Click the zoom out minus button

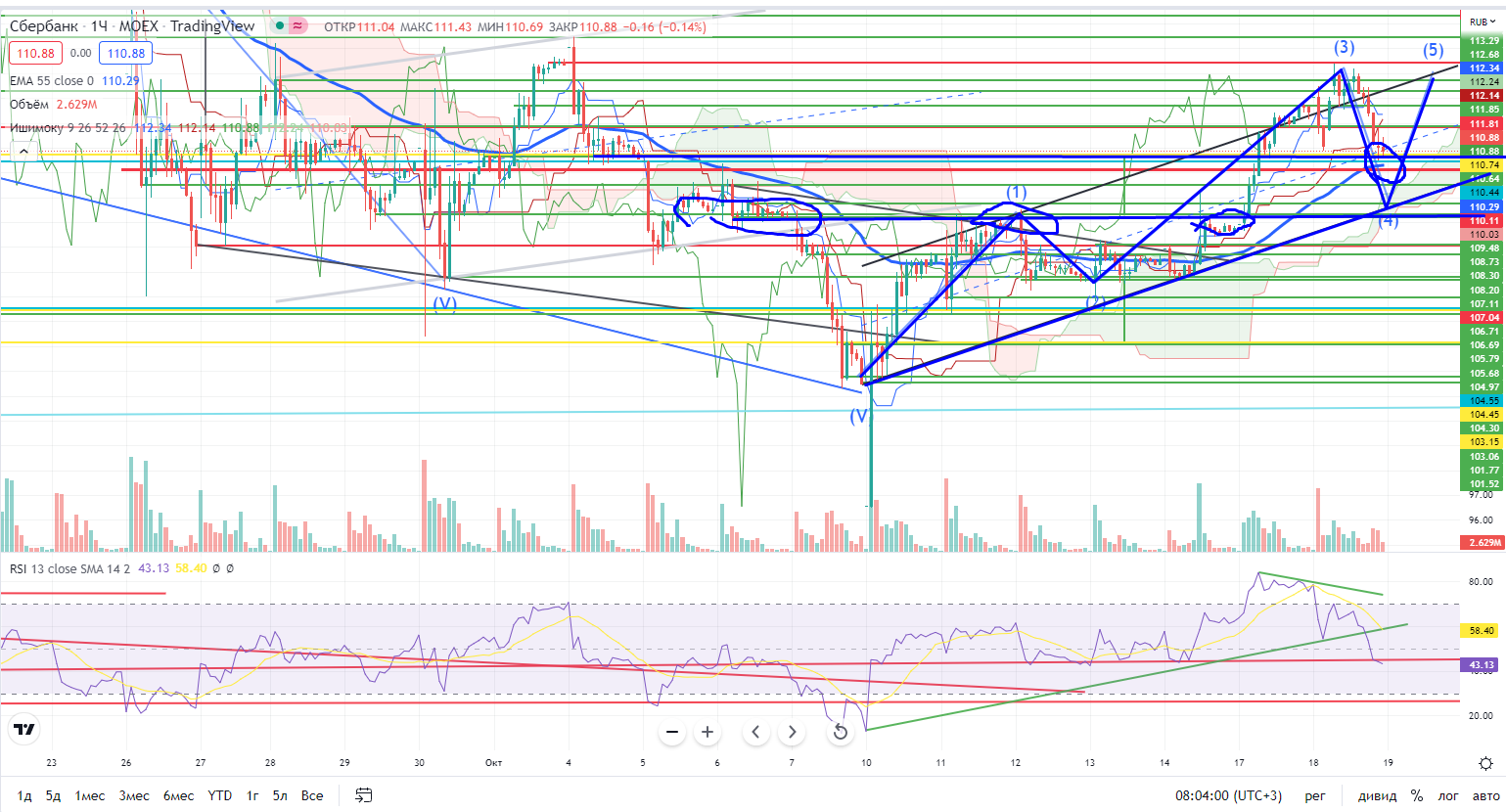(x=672, y=732)
